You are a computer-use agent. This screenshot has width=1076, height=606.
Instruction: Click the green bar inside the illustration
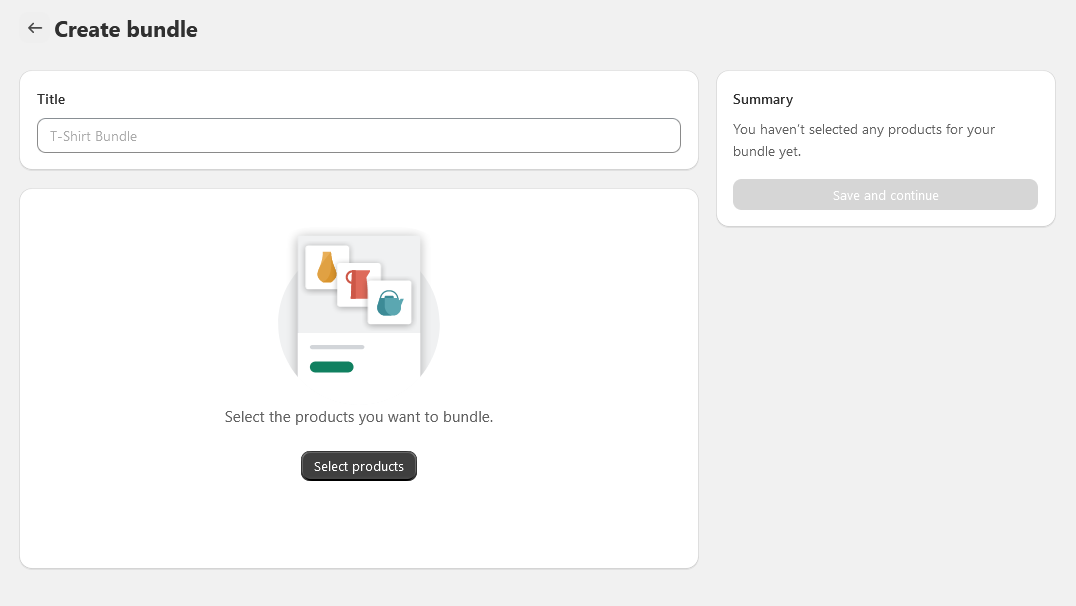(x=332, y=366)
